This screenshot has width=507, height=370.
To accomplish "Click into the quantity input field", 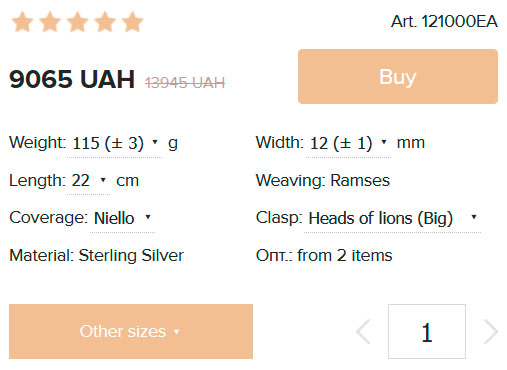I will [x=427, y=332].
